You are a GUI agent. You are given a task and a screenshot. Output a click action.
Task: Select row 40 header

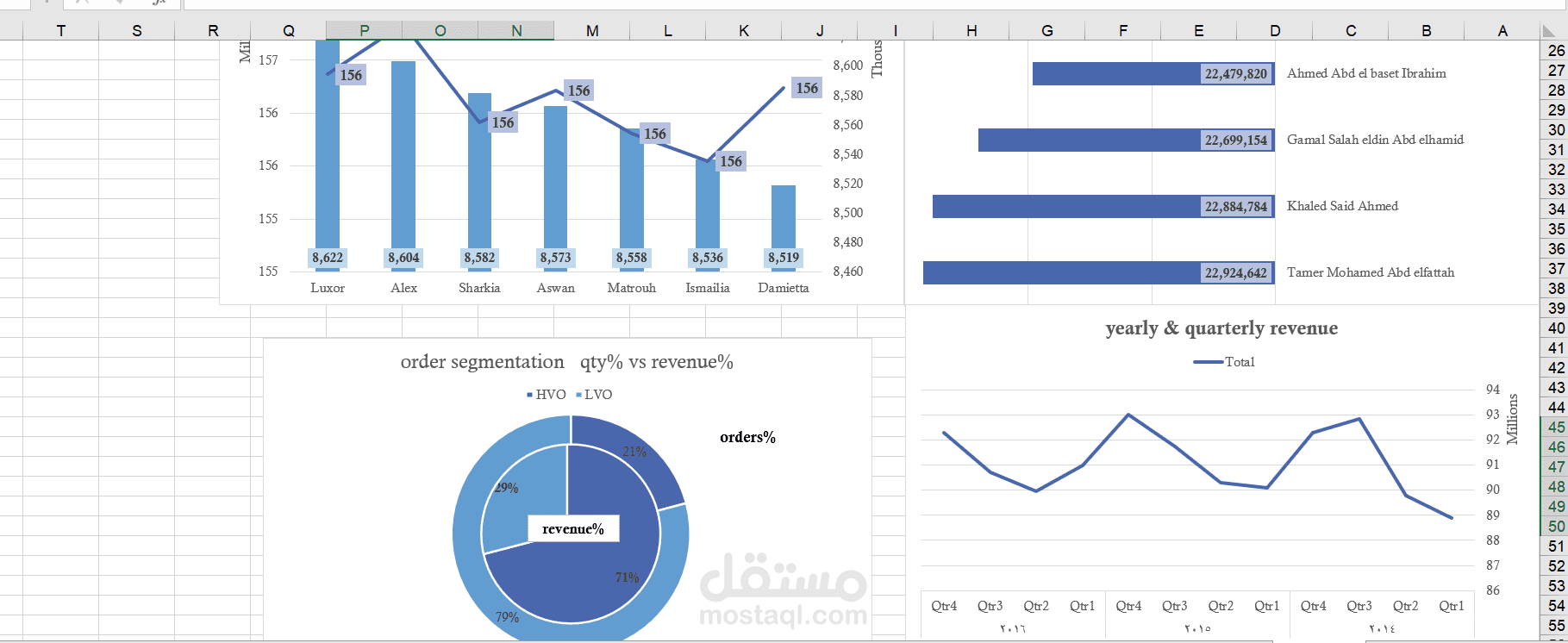1555,328
